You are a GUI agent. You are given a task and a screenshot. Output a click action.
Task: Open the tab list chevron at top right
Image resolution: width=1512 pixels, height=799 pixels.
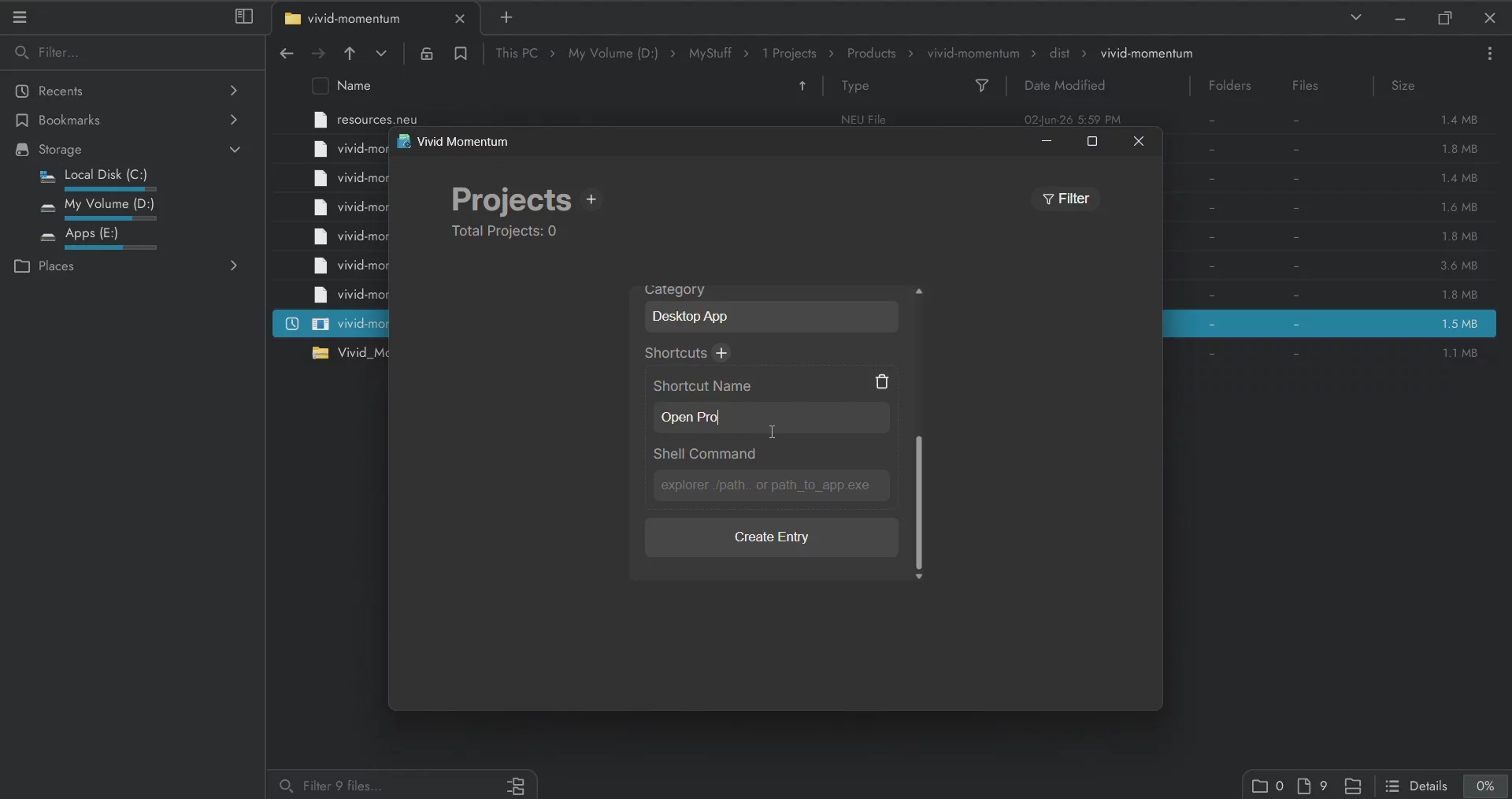click(1356, 17)
